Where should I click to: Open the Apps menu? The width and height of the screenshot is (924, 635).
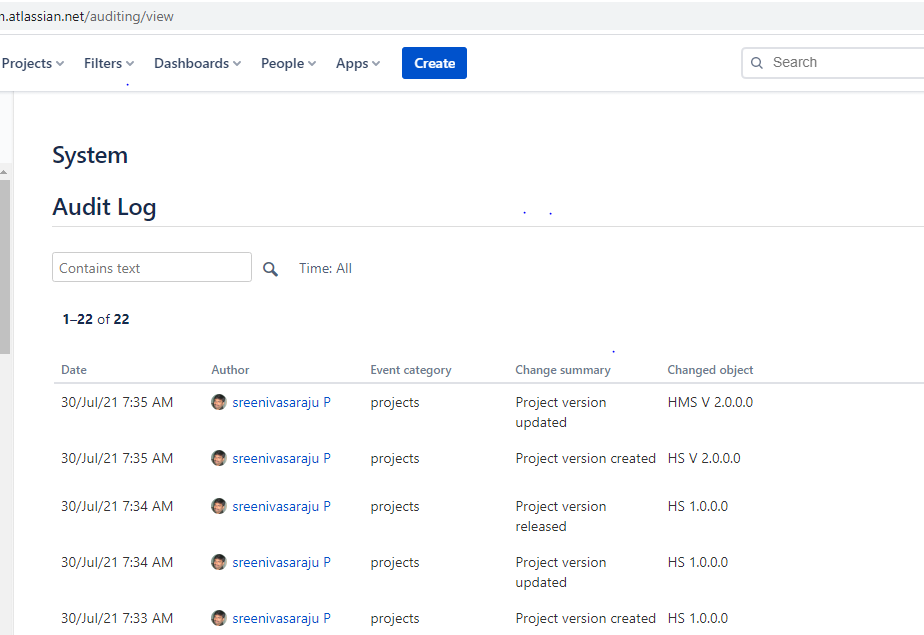pos(358,63)
